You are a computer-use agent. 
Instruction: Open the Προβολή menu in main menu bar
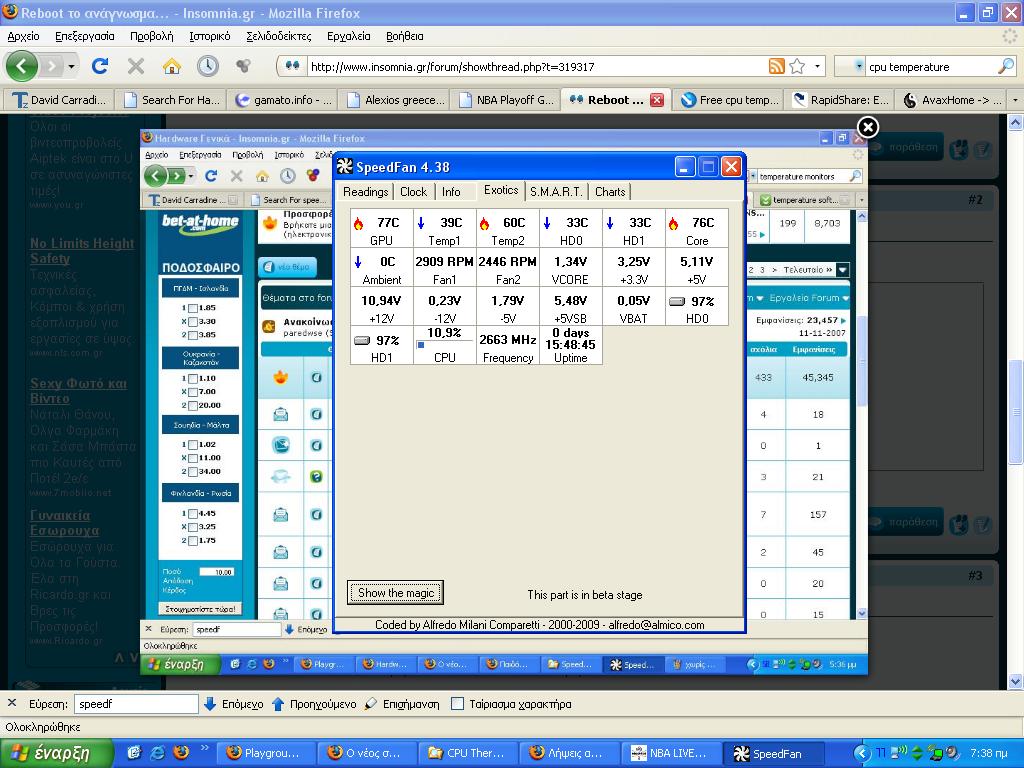tap(152, 36)
